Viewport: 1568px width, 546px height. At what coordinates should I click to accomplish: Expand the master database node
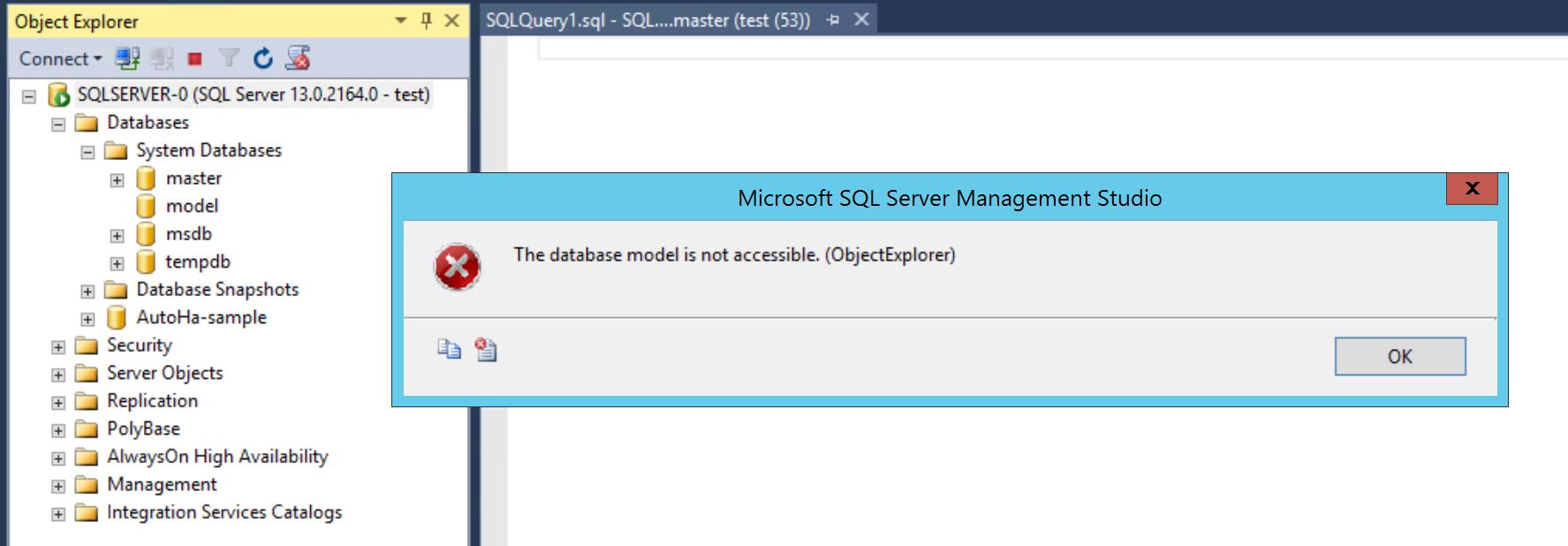[x=117, y=179]
